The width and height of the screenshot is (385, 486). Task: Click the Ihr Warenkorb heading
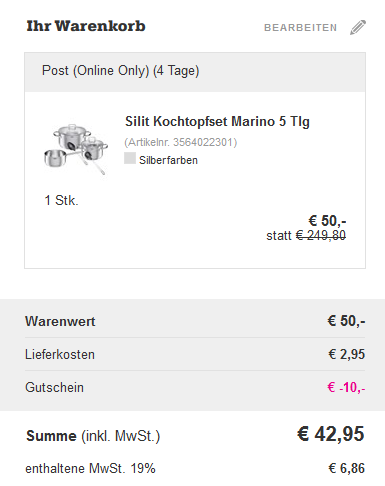click(x=86, y=26)
